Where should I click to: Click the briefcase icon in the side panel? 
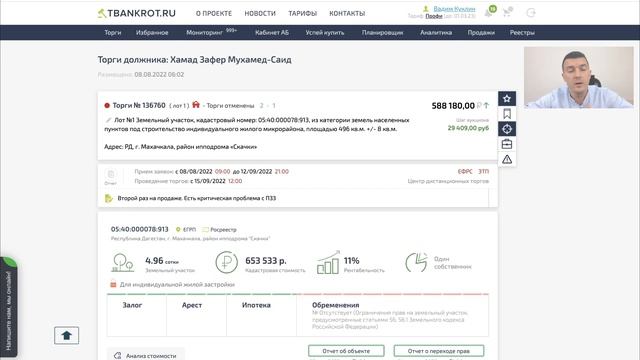pyautogui.click(x=507, y=144)
